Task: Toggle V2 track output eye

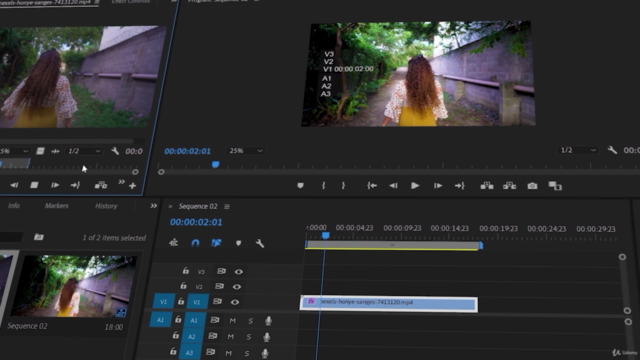Action: coord(237,287)
